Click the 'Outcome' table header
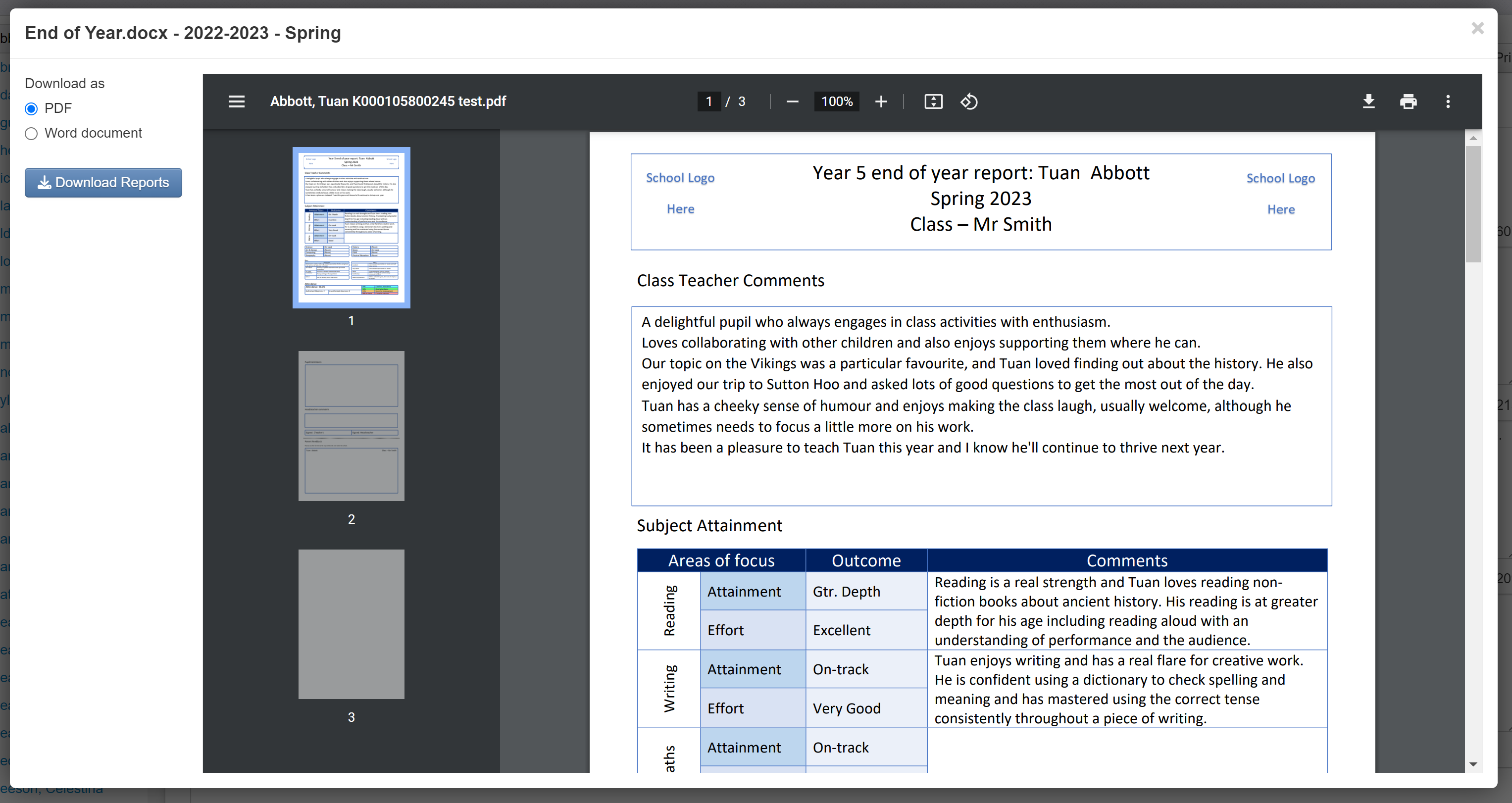1512x803 pixels. pyautogui.click(x=866, y=560)
